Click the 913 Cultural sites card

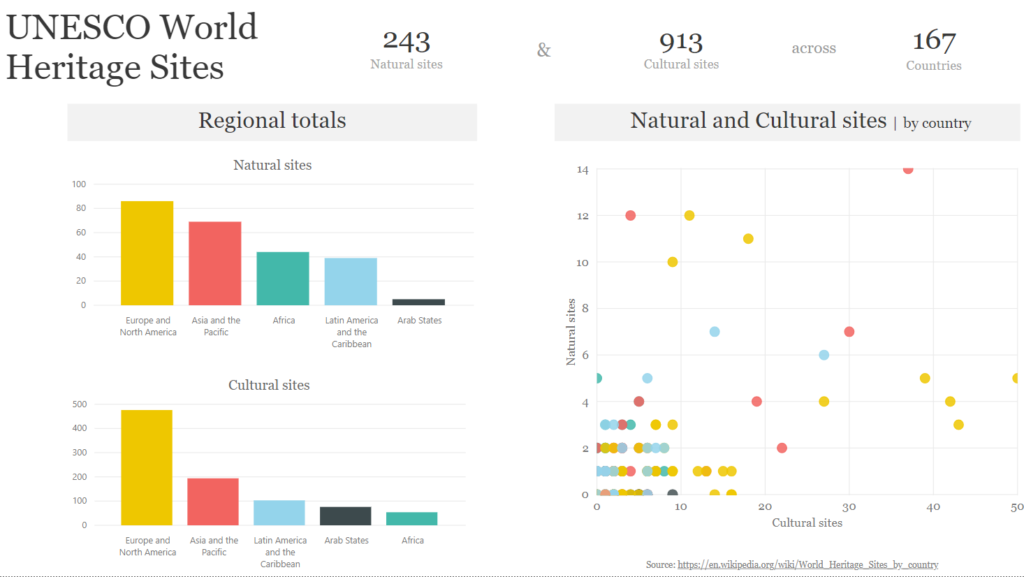681,50
